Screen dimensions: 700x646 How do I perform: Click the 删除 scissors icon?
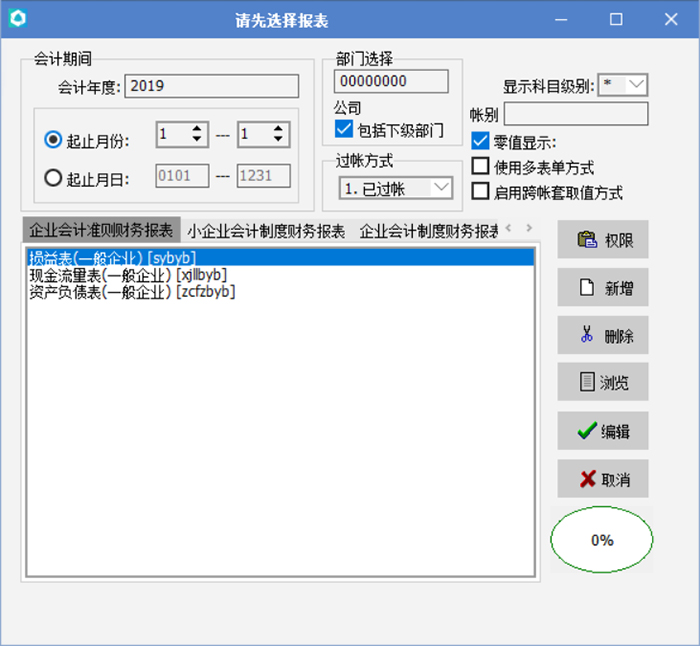click(587, 335)
